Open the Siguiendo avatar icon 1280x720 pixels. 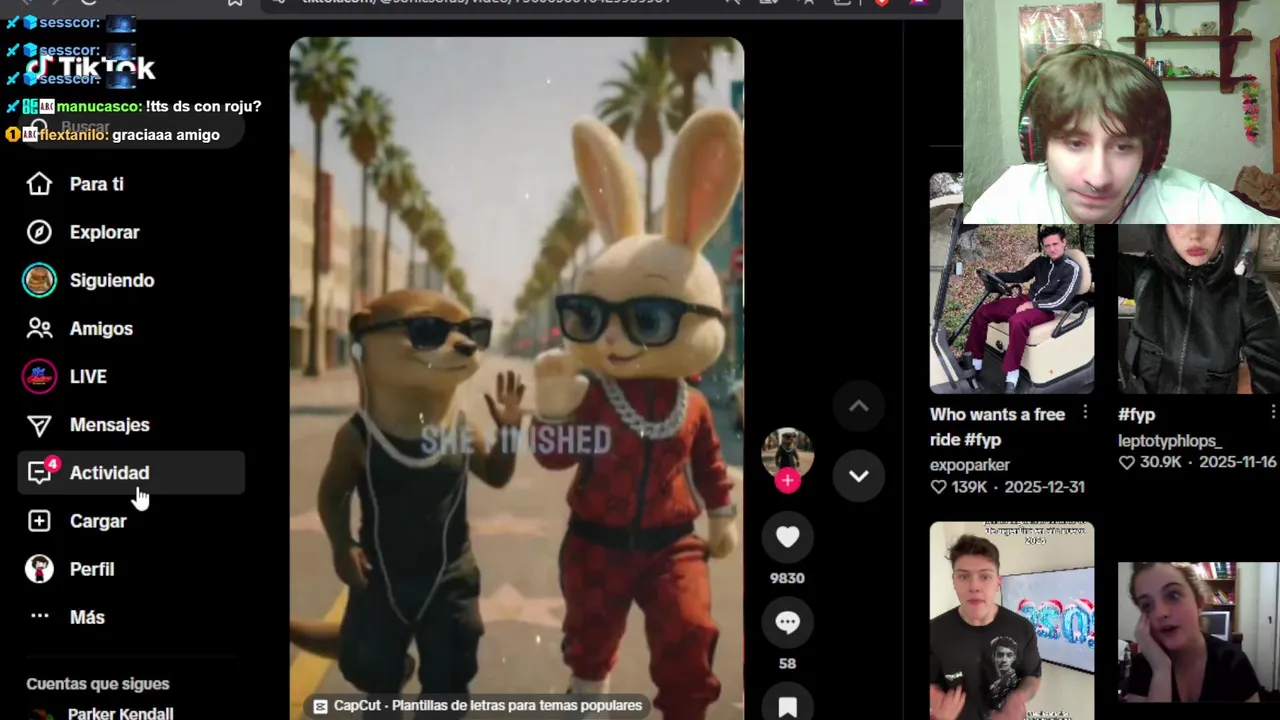click(39, 280)
